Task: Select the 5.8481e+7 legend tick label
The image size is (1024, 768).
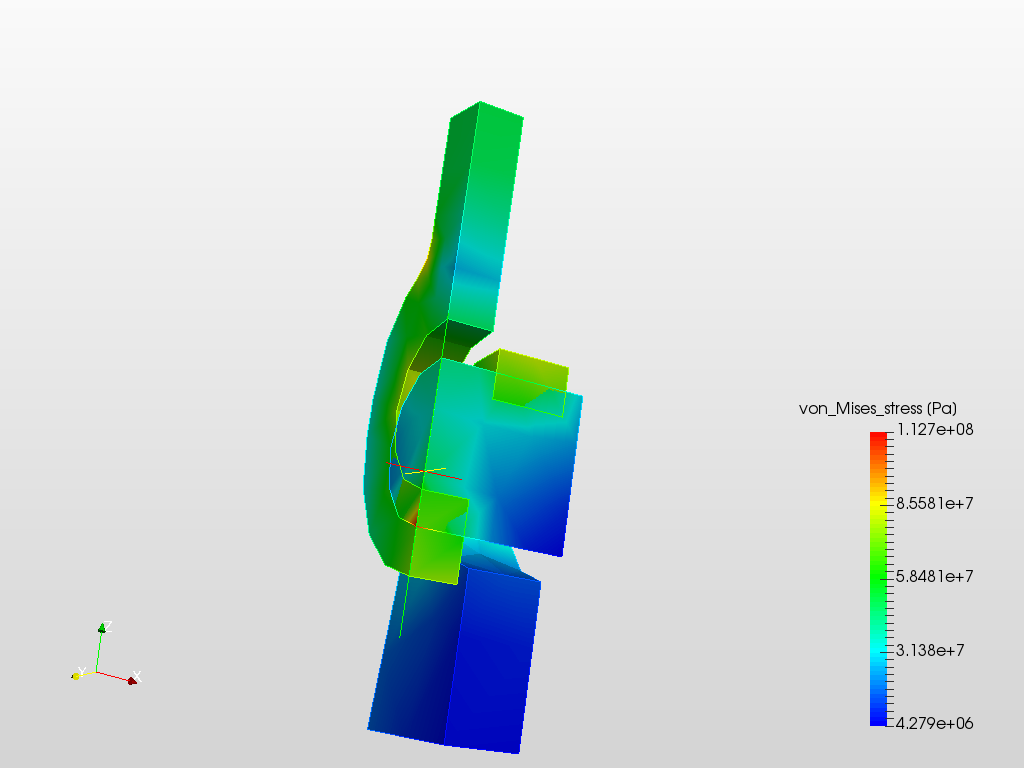Action: pyautogui.click(x=935, y=577)
